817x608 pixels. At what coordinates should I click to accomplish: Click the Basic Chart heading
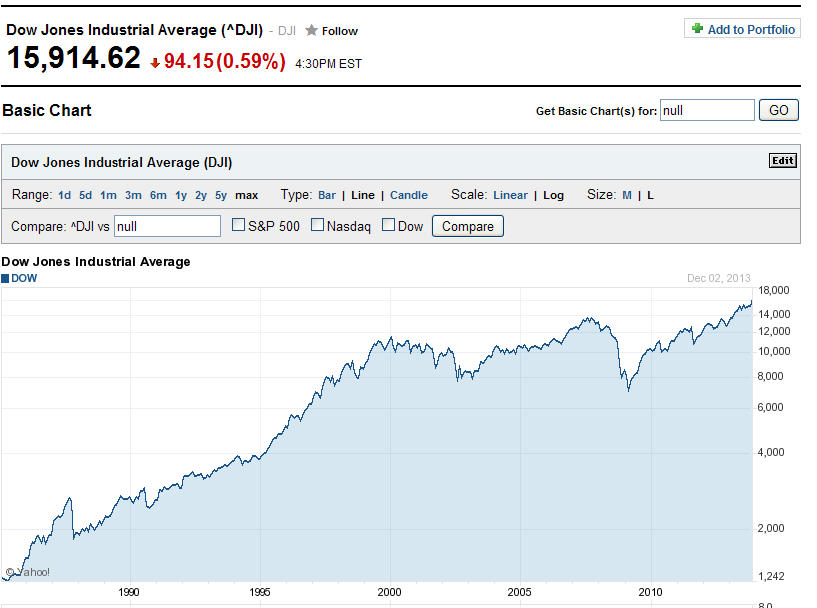47,110
